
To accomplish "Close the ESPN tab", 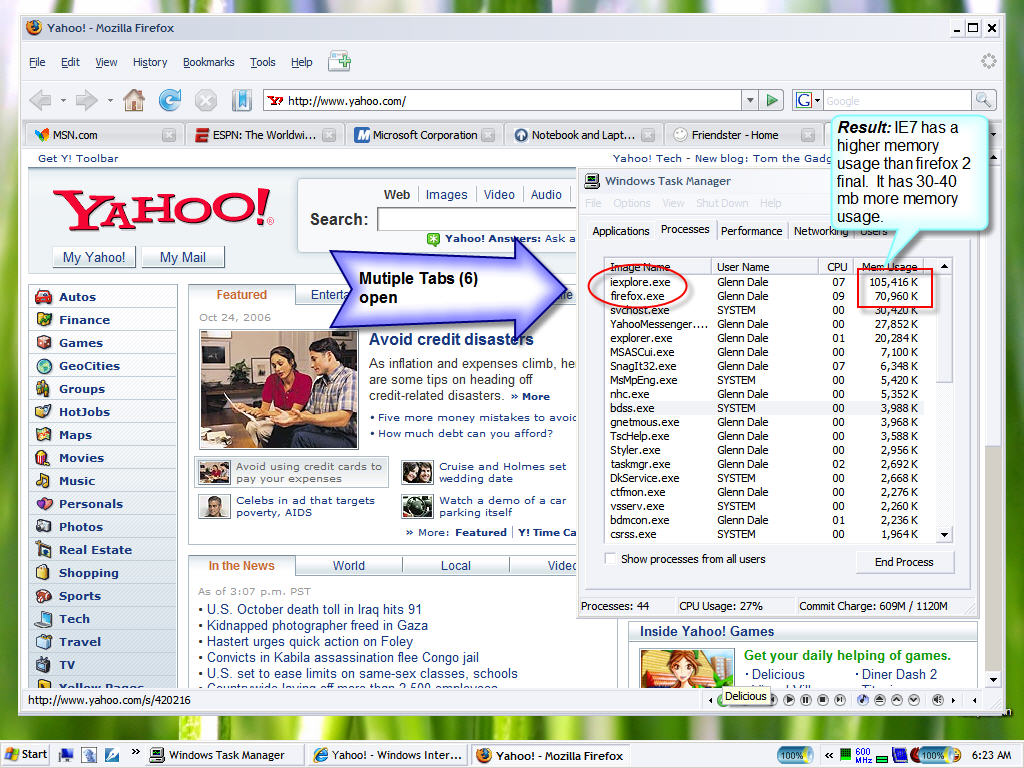I will point(329,135).
